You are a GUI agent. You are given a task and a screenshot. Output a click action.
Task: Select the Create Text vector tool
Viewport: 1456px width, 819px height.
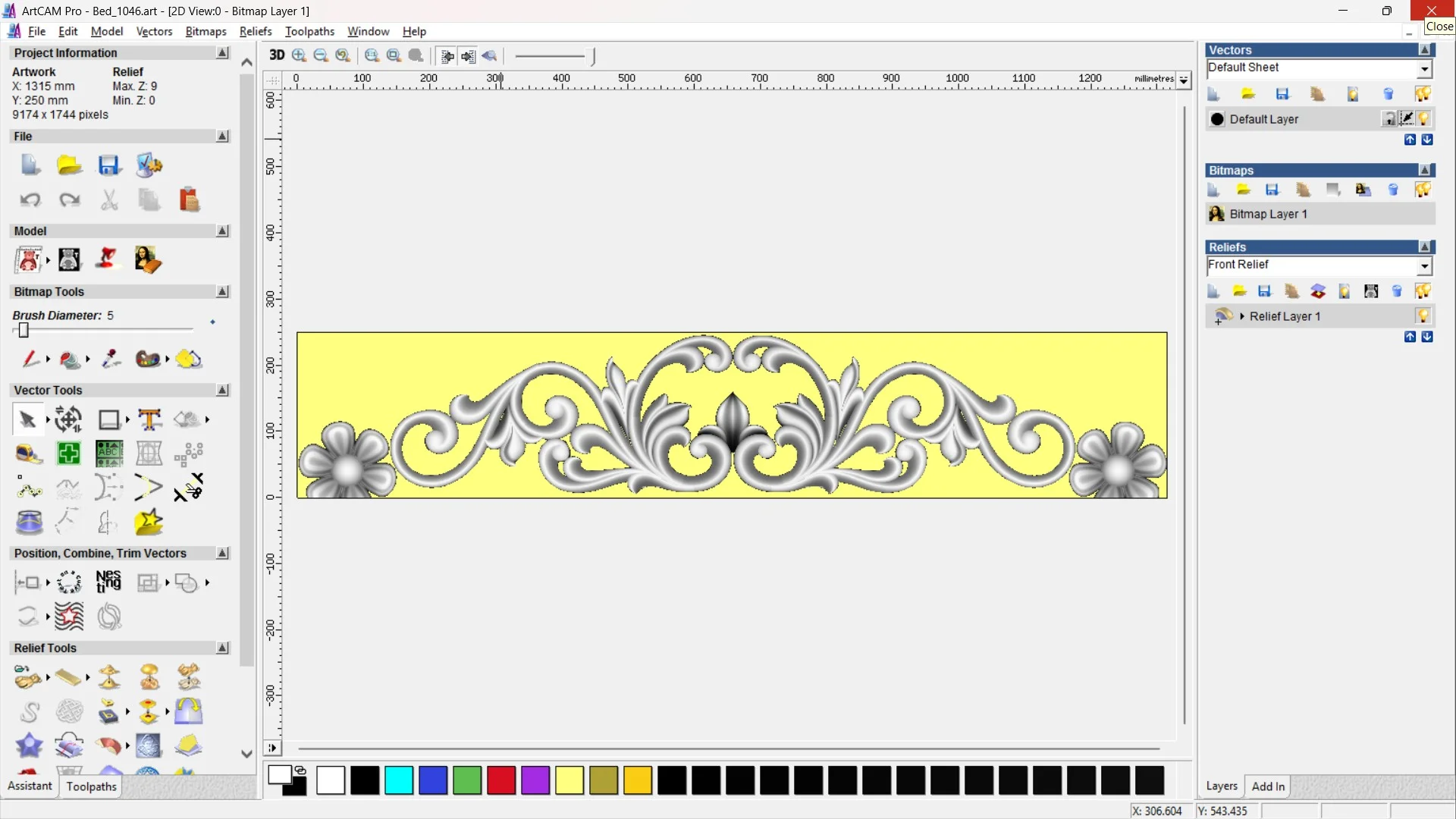149,419
